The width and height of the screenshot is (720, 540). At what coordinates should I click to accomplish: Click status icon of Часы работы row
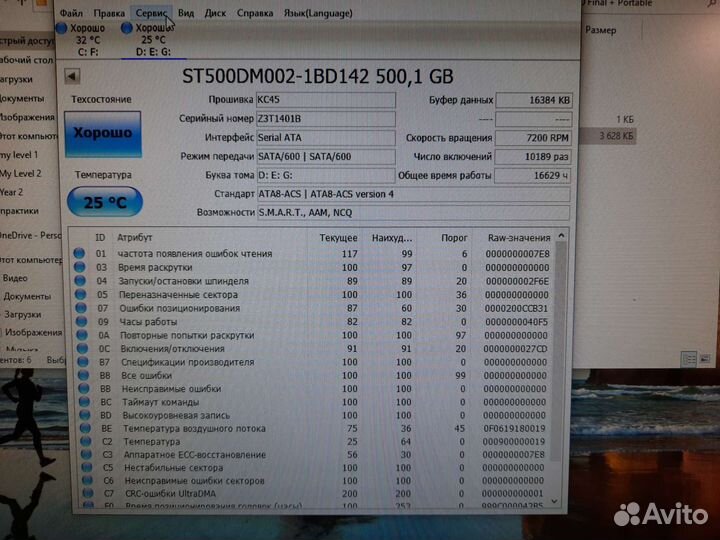click(81, 321)
